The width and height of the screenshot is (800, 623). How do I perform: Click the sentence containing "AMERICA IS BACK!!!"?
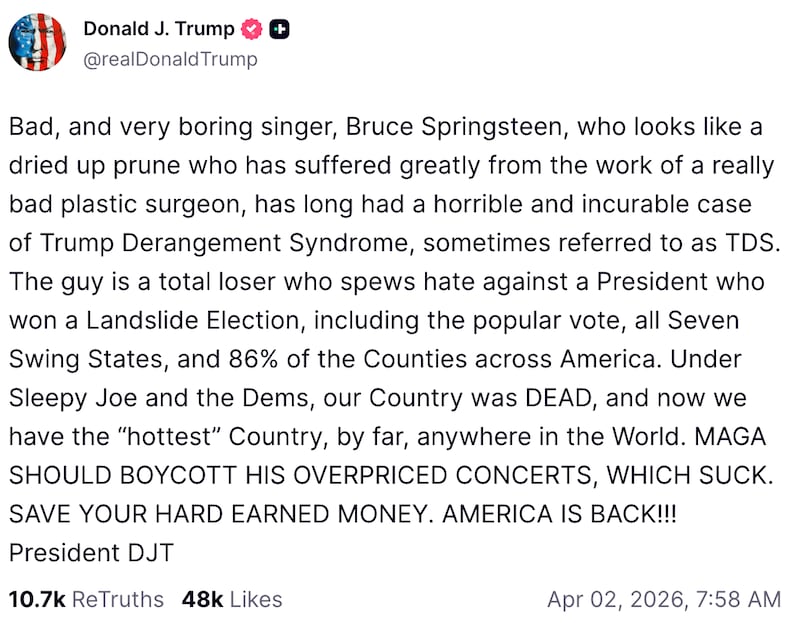tap(550, 514)
